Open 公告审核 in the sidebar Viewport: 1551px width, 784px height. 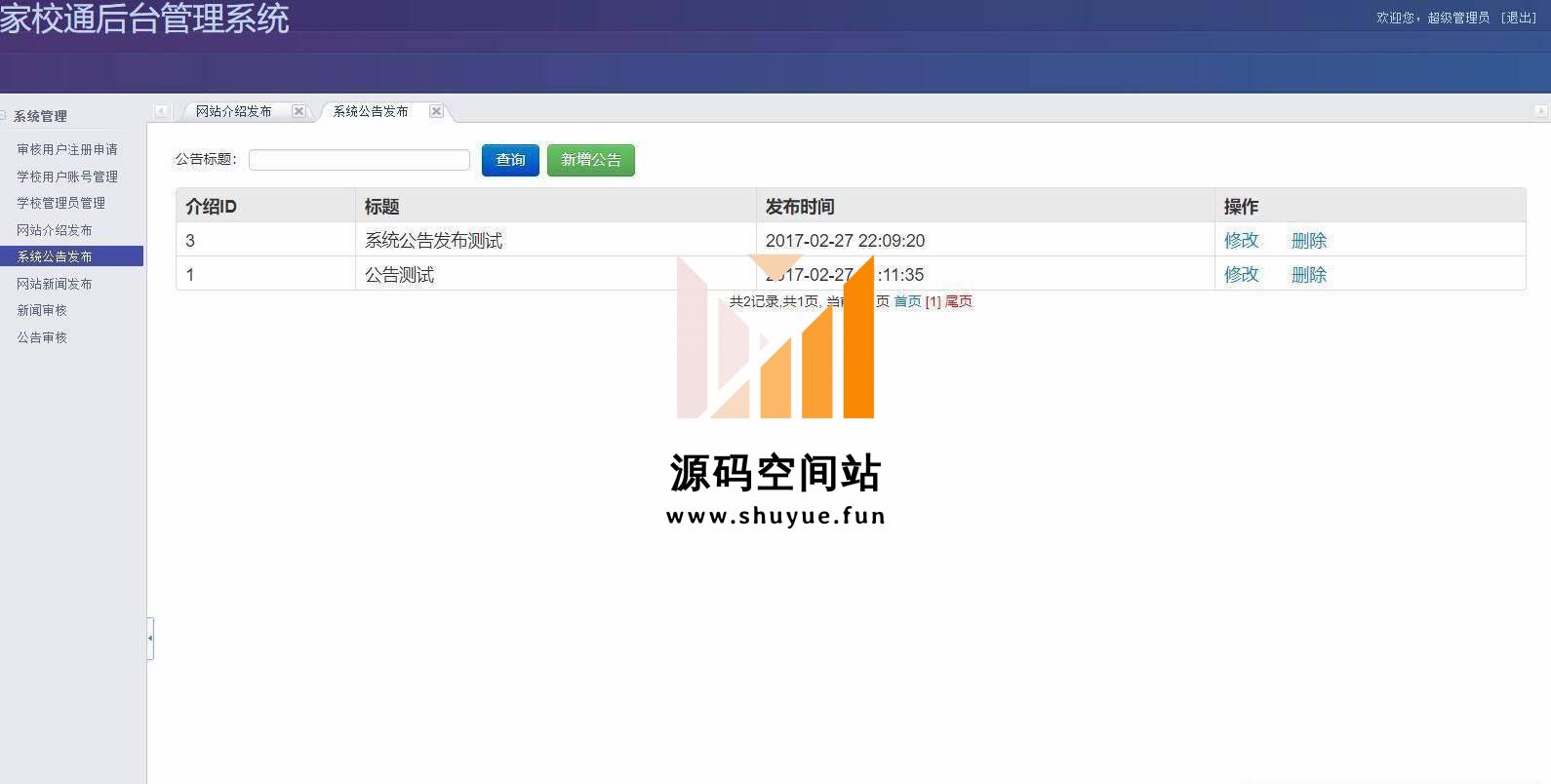tap(42, 337)
